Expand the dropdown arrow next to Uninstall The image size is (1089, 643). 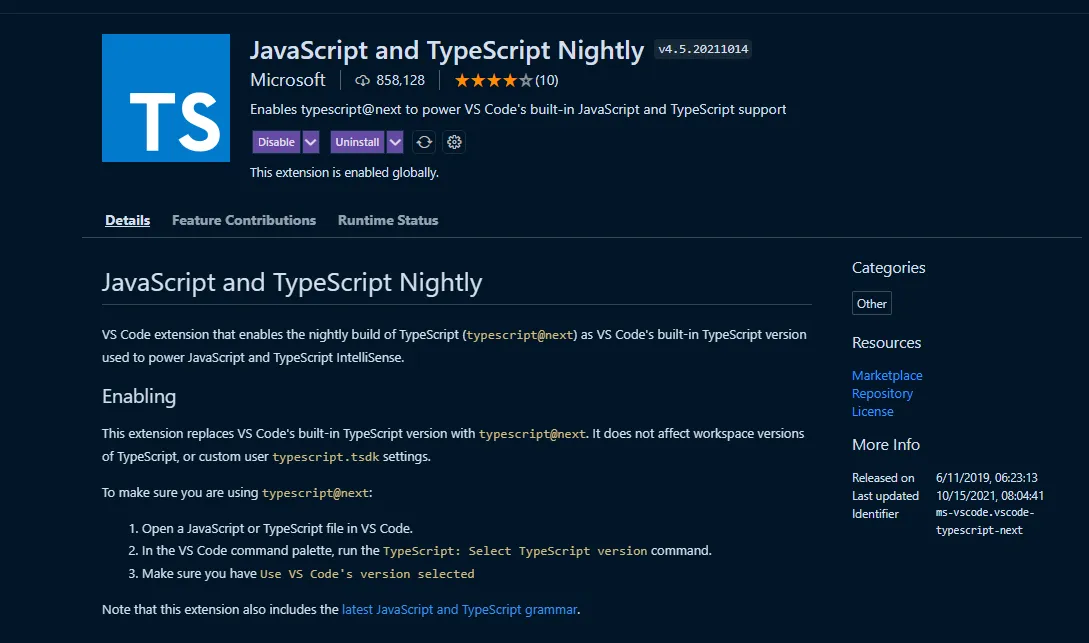(x=394, y=142)
